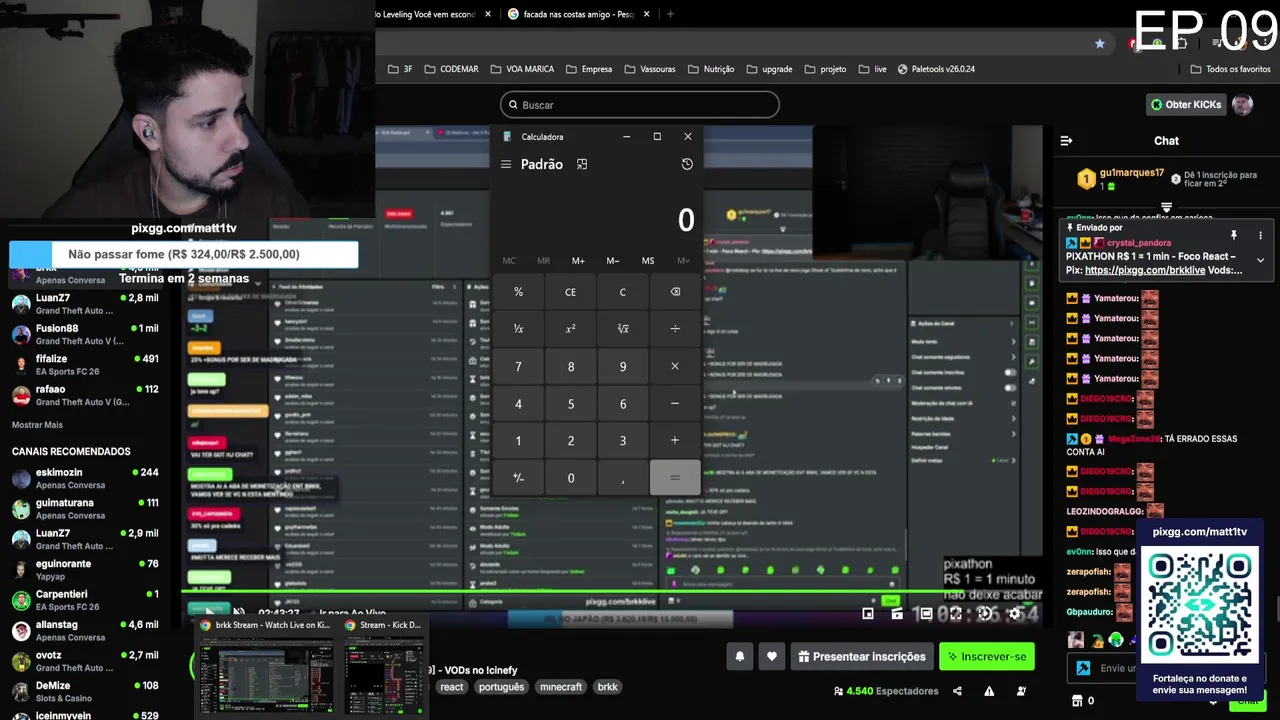1280x720 pixels.
Task: Open the VOA MARICA bookmarks folder
Action: click(x=522, y=69)
